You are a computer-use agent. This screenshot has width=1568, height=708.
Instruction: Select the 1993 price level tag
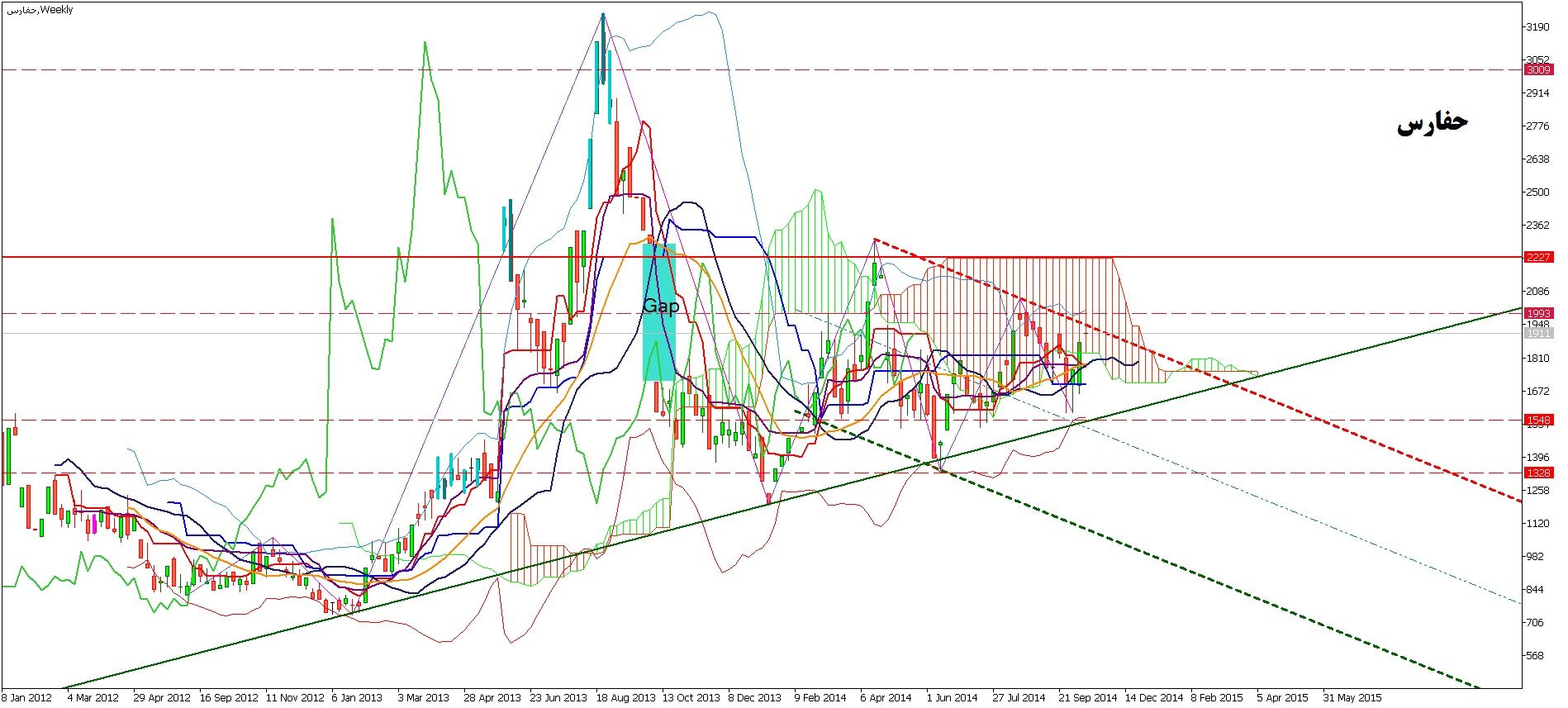[x=1538, y=313]
